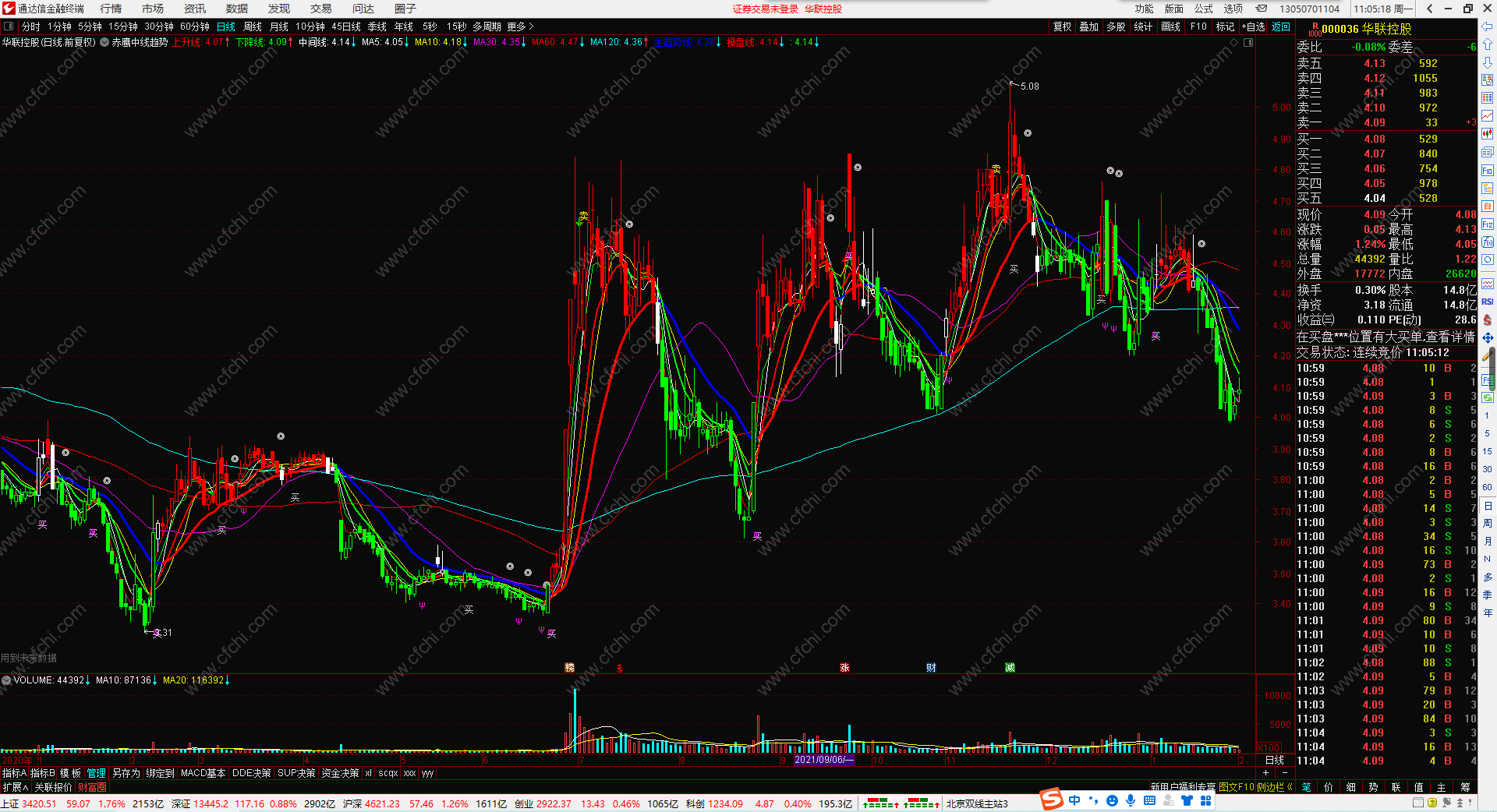Image resolution: width=1497 pixels, height=812 pixels.
Task: Select the 筹 chip distribution tab
Action: (x=1465, y=787)
